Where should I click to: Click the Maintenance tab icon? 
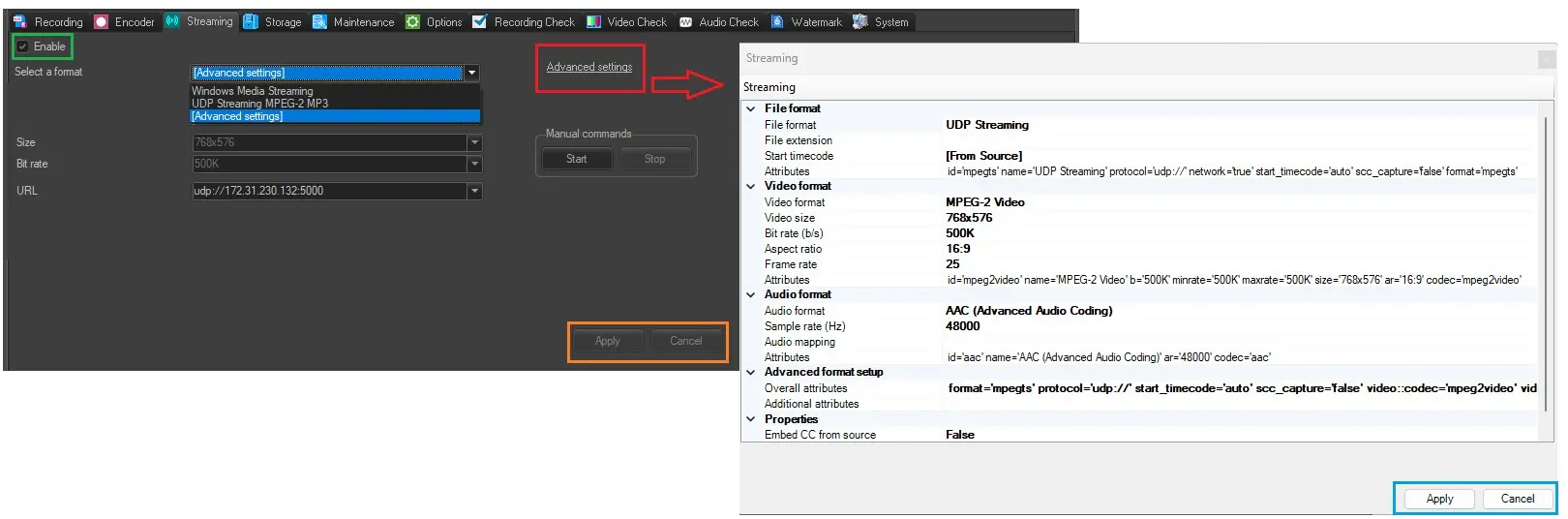tap(319, 21)
